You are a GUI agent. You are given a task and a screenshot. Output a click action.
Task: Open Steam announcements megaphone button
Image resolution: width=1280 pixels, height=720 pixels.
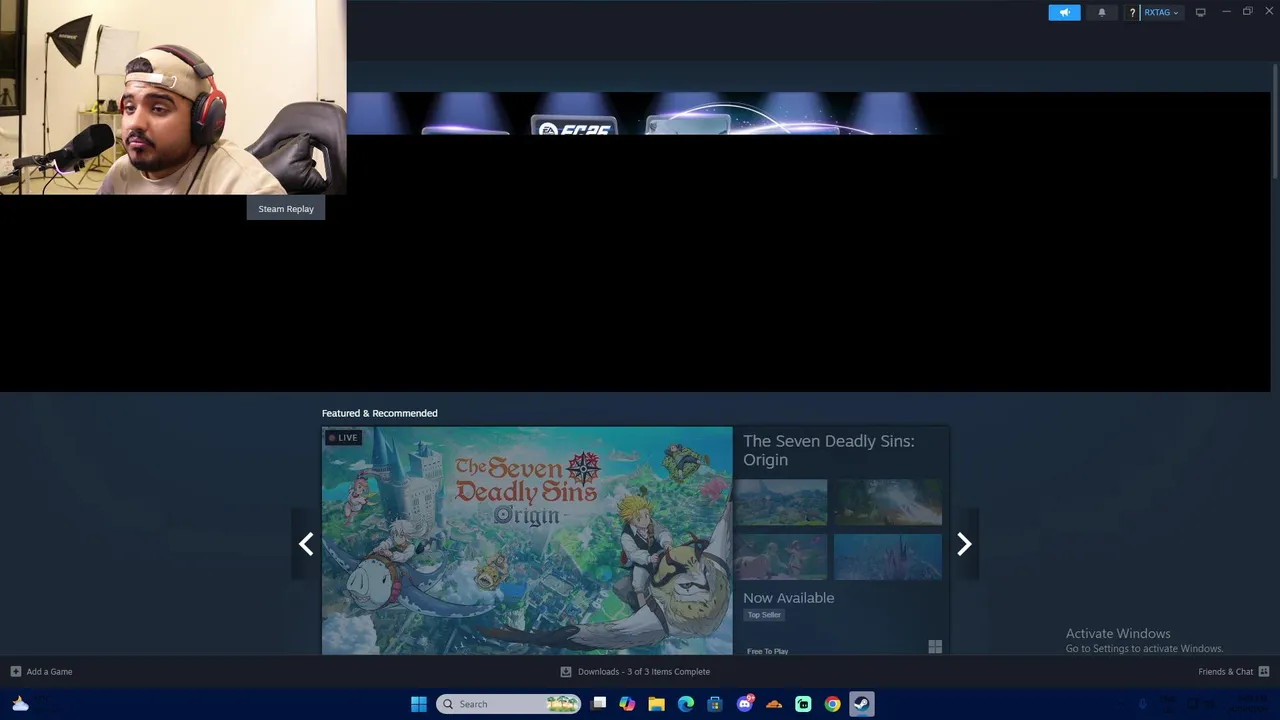click(x=1064, y=12)
